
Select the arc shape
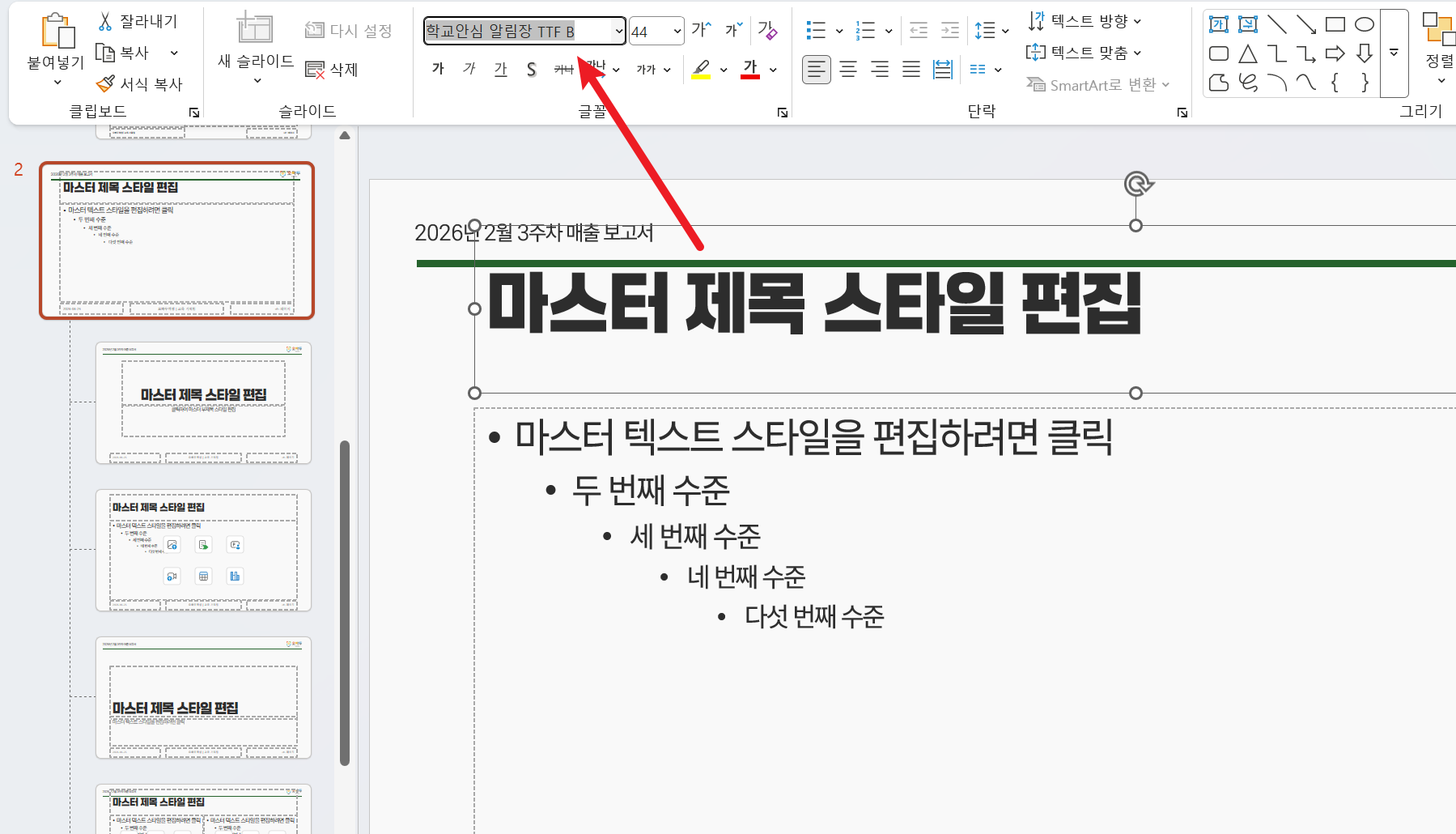click(x=1277, y=82)
